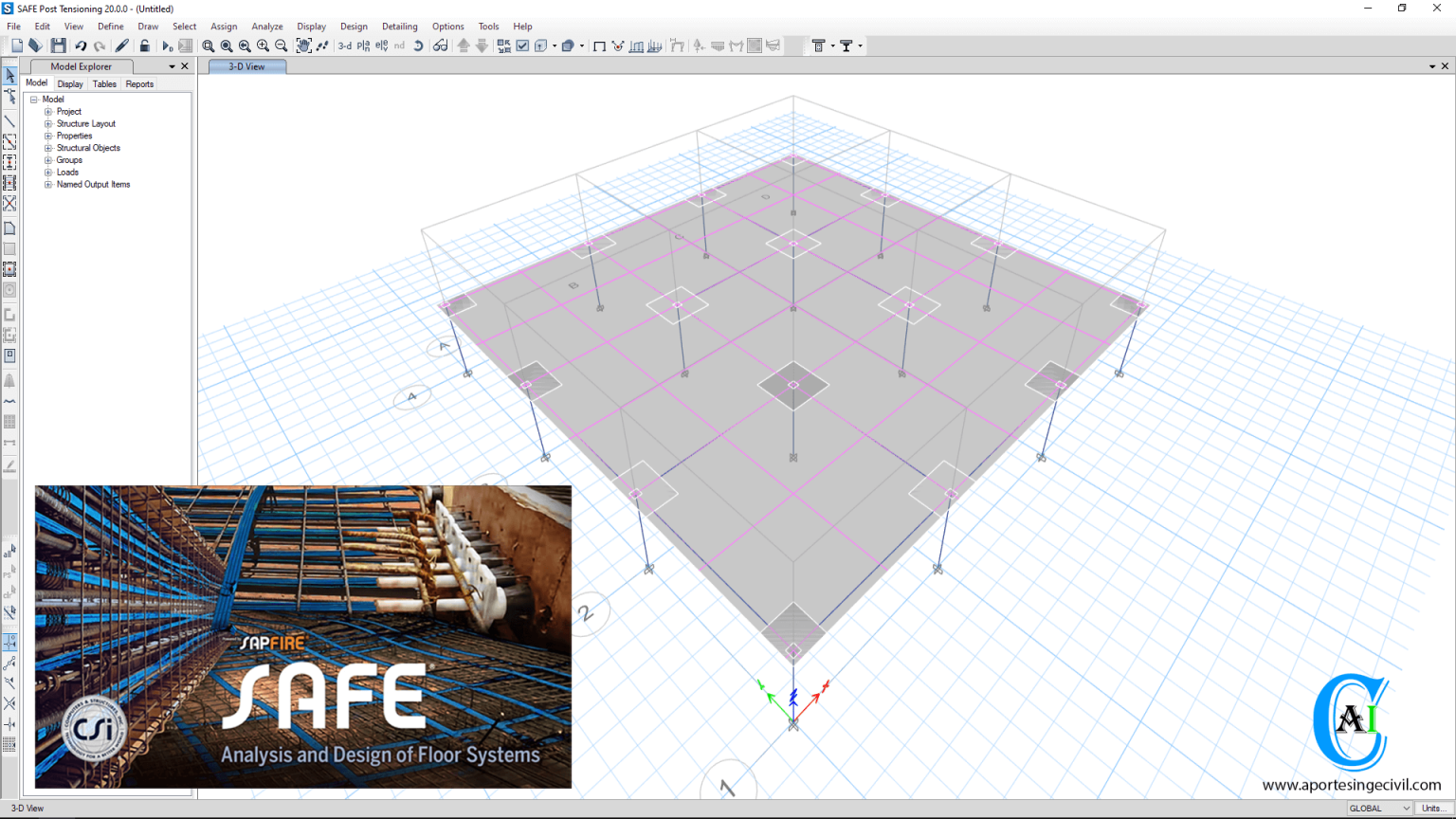This screenshot has height=819, width=1456.
Task: Click the Run Analysis icon
Action: tap(166, 45)
